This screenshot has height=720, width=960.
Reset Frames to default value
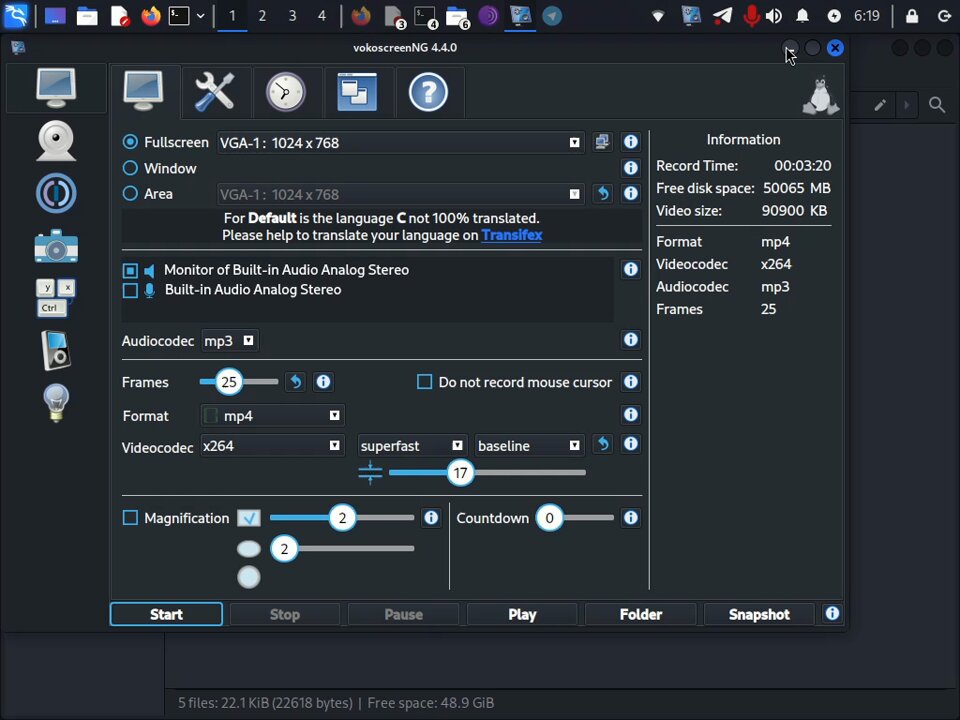295,382
